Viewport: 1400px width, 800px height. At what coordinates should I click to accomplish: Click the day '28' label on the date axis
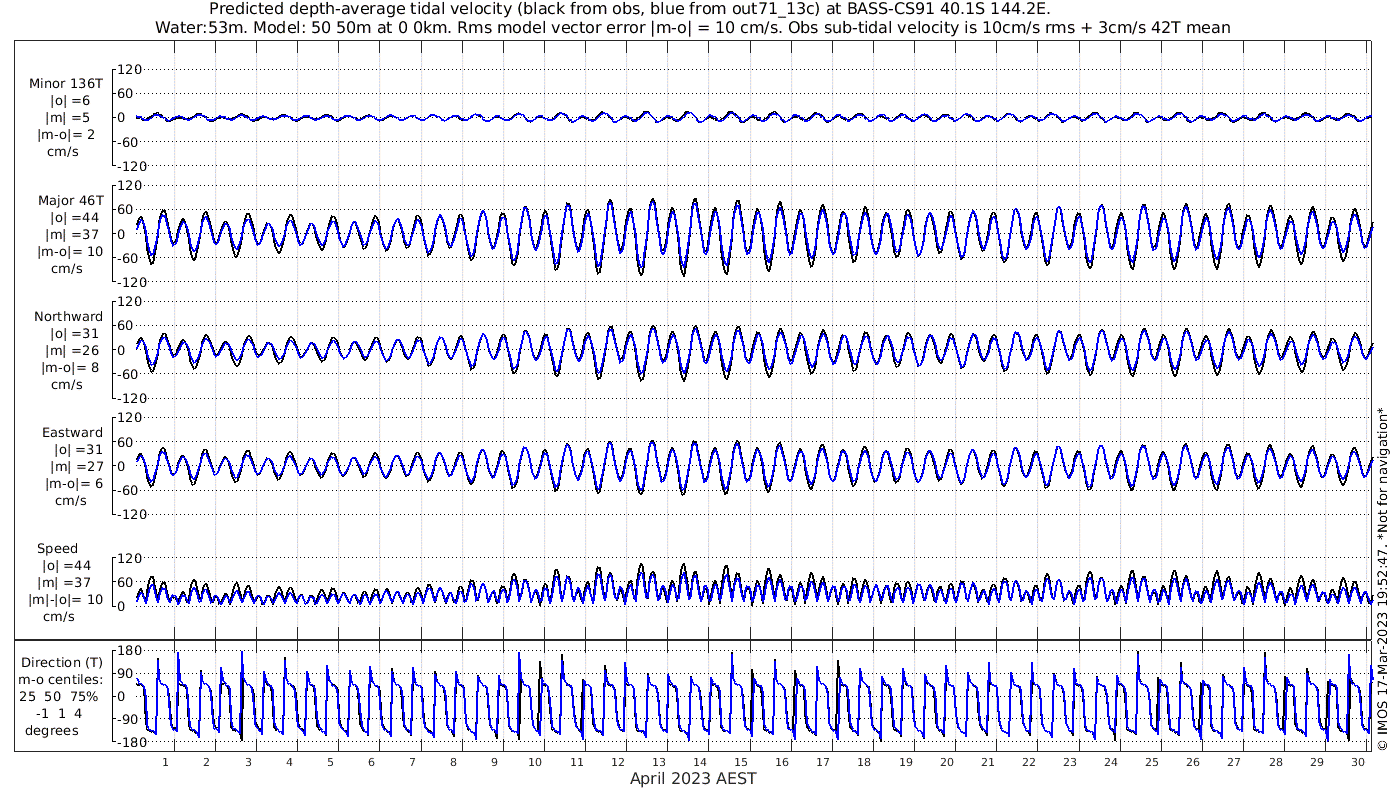point(1275,762)
